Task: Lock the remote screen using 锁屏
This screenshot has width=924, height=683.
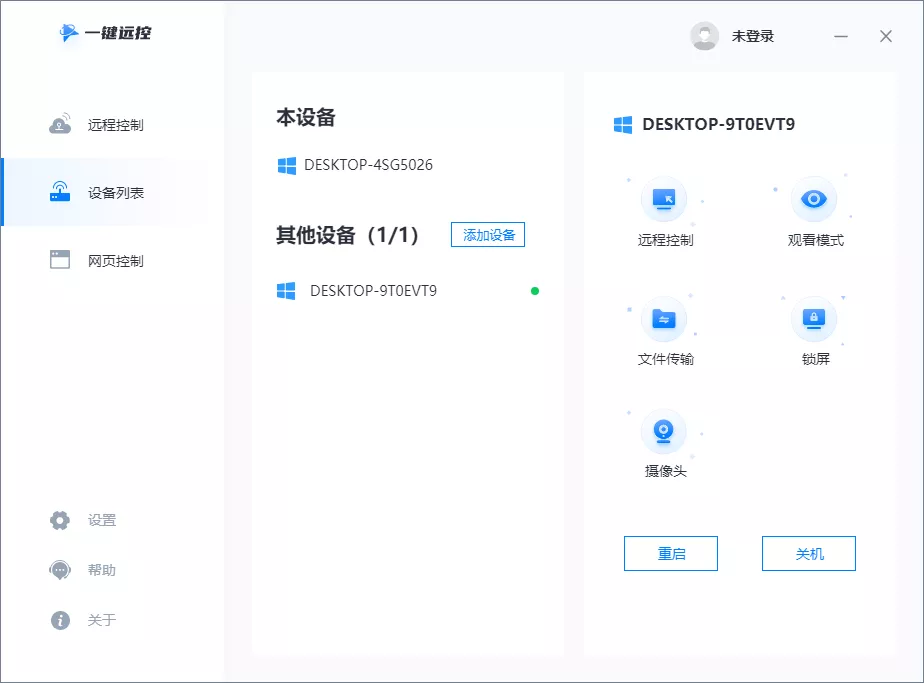Action: tap(814, 325)
